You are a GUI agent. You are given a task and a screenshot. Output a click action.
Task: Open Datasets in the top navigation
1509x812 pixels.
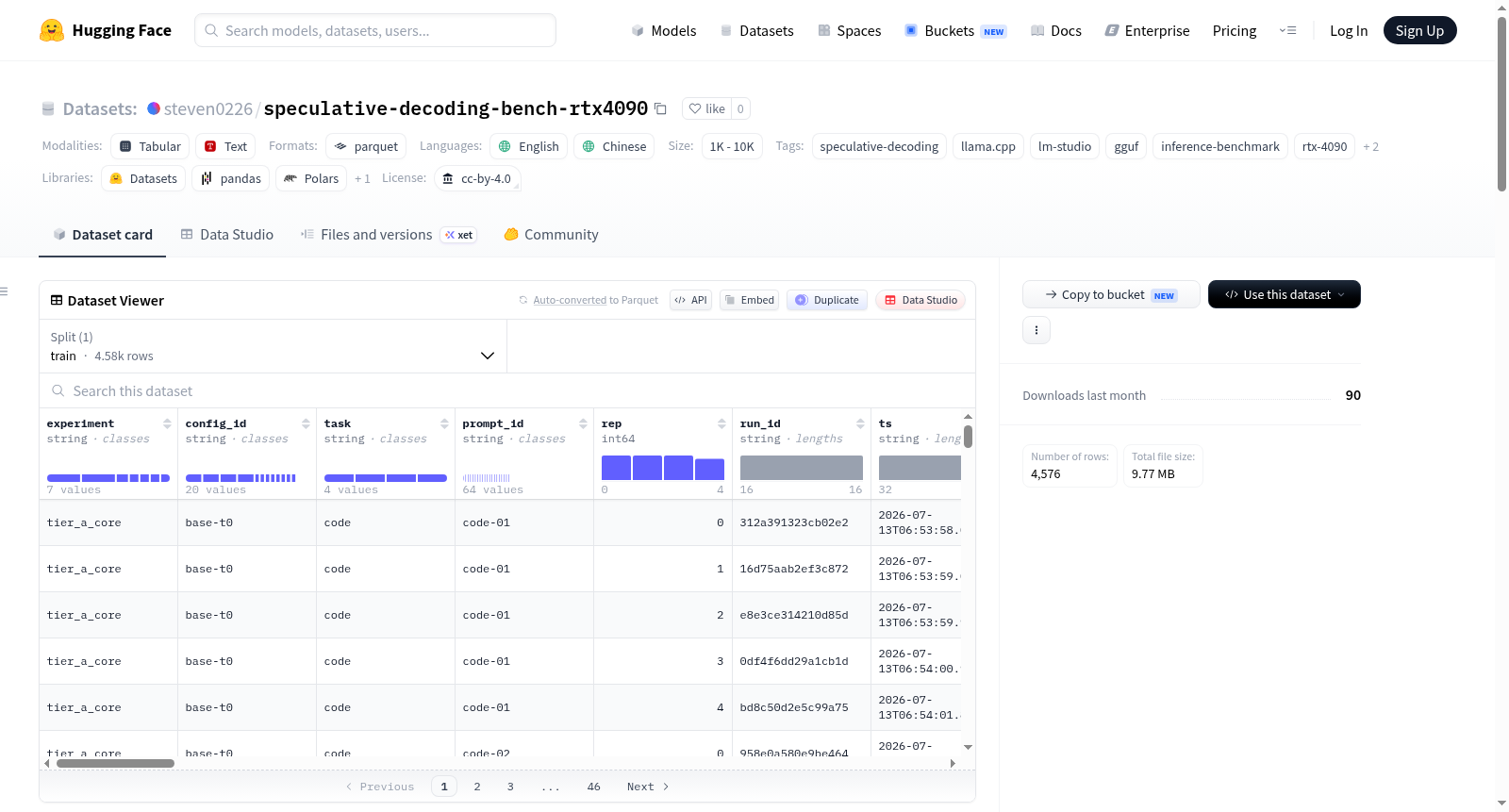756,30
